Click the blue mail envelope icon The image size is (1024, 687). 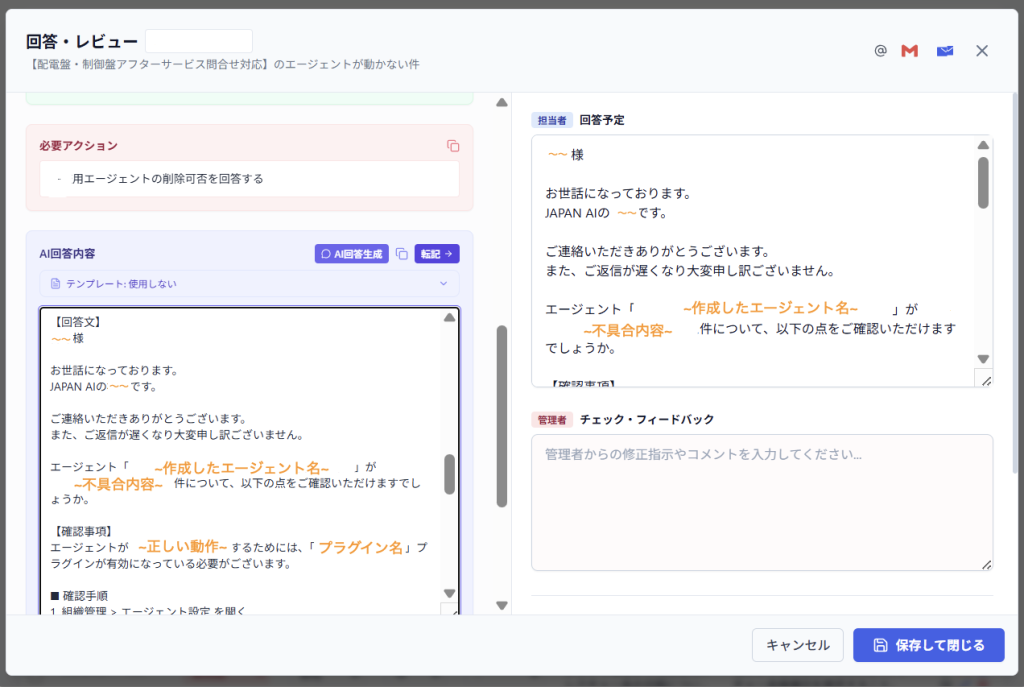pos(944,51)
